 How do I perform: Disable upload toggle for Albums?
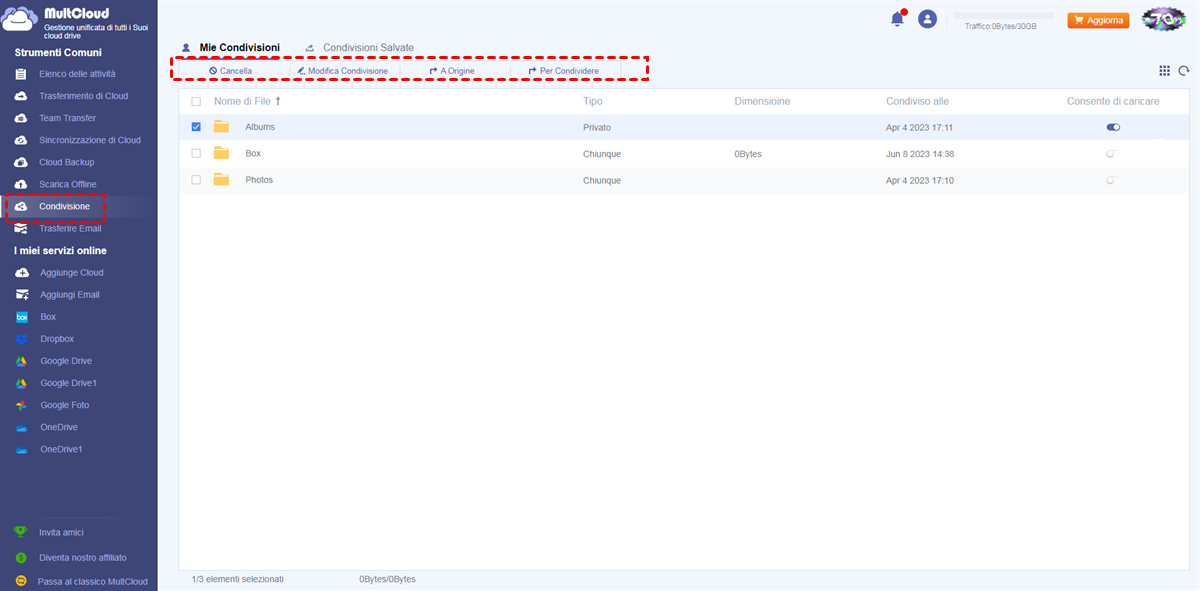click(1113, 128)
